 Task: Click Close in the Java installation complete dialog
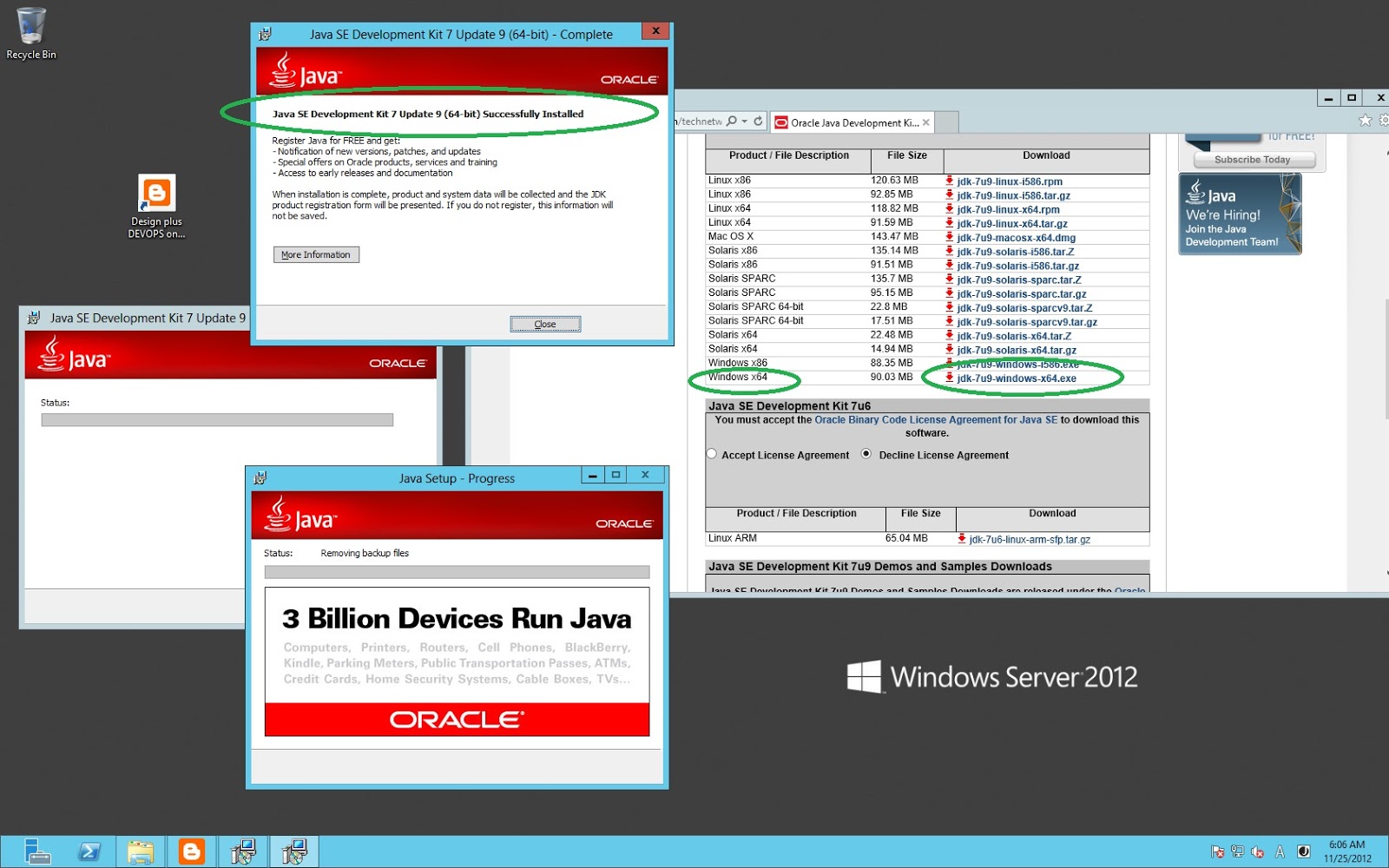(545, 324)
